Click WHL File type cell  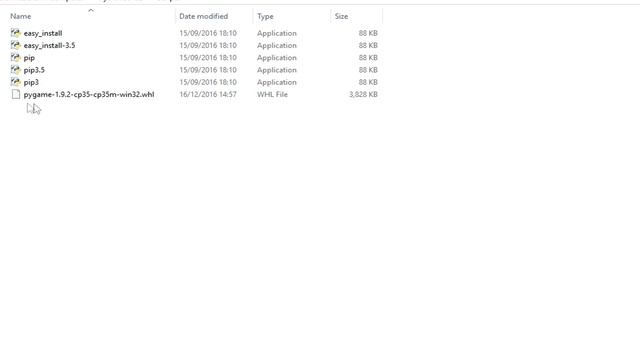point(272,94)
